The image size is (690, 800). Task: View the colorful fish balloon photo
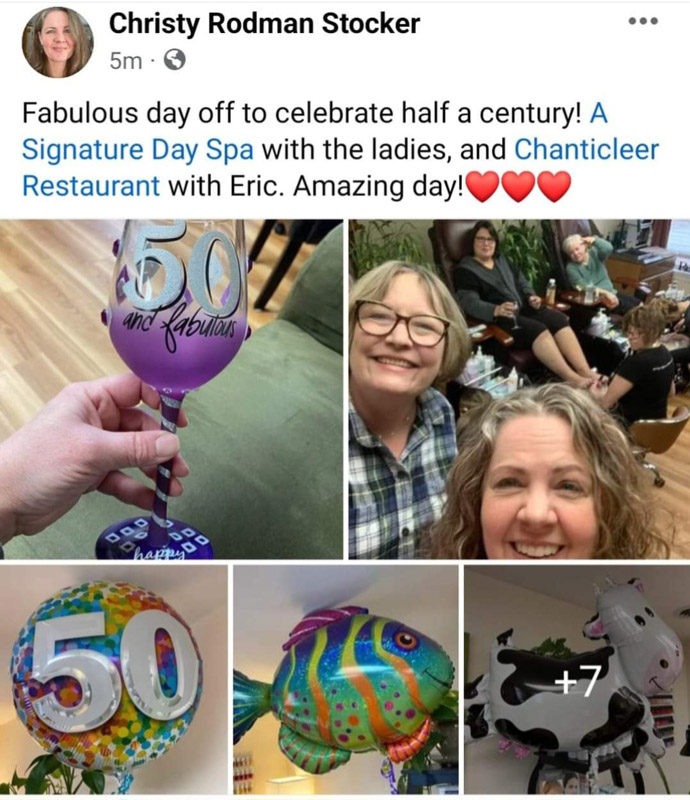pyautogui.click(x=346, y=680)
